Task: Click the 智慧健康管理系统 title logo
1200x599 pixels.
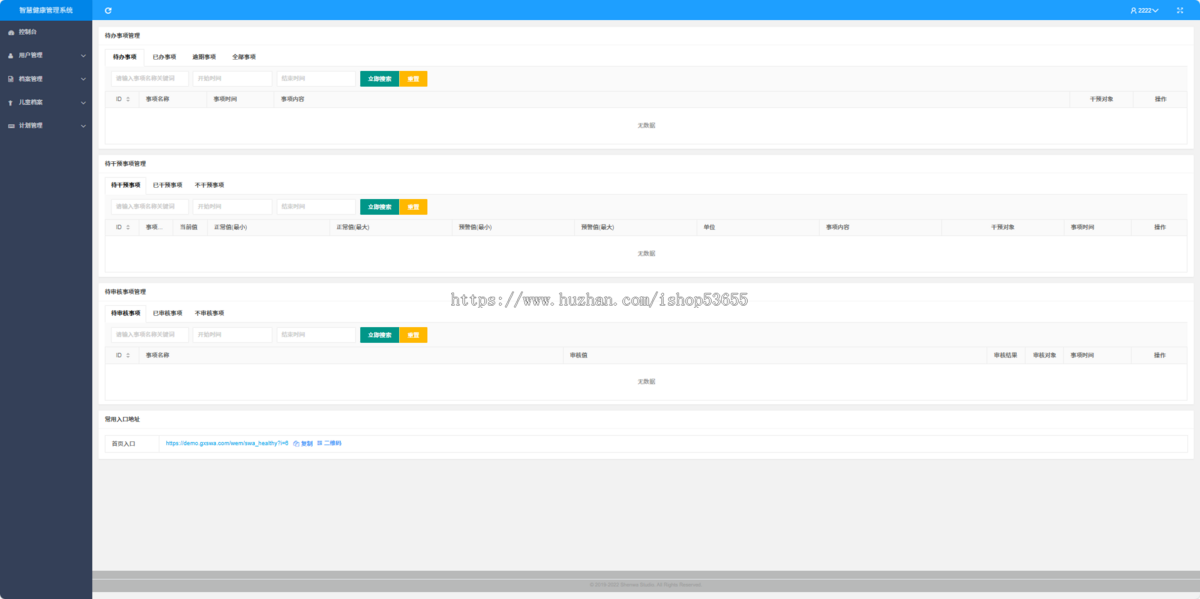Action: point(46,10)
